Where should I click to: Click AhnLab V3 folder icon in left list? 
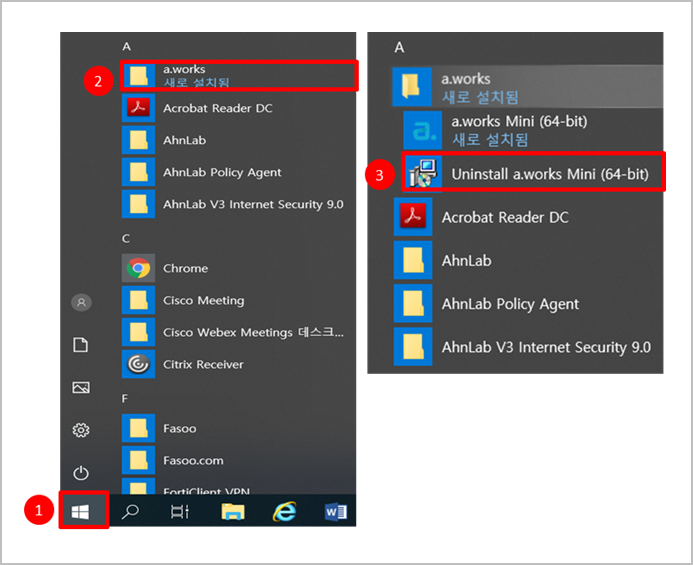click(138, 204)
